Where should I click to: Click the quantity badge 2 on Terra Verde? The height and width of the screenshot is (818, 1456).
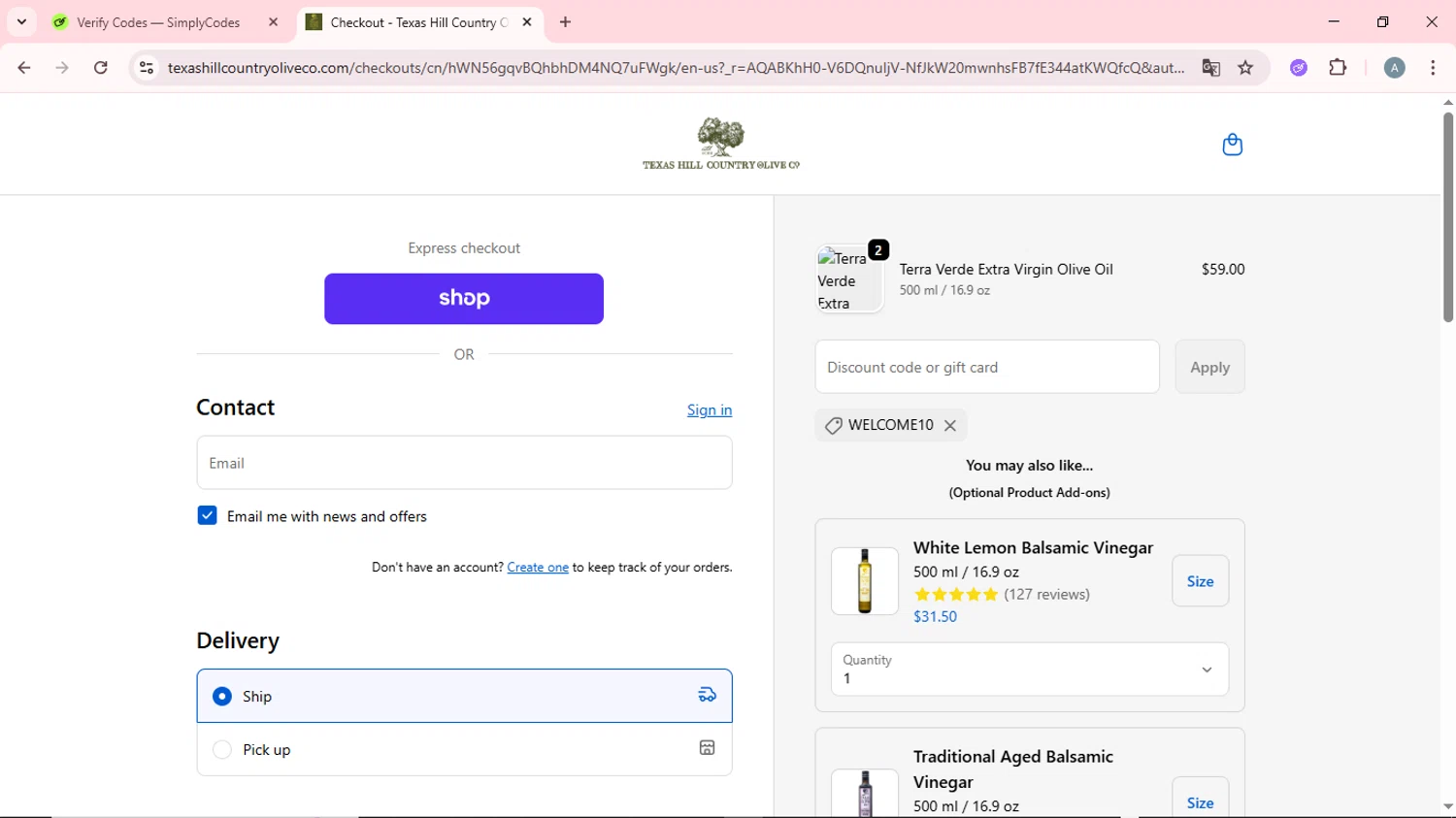[878, 250]
